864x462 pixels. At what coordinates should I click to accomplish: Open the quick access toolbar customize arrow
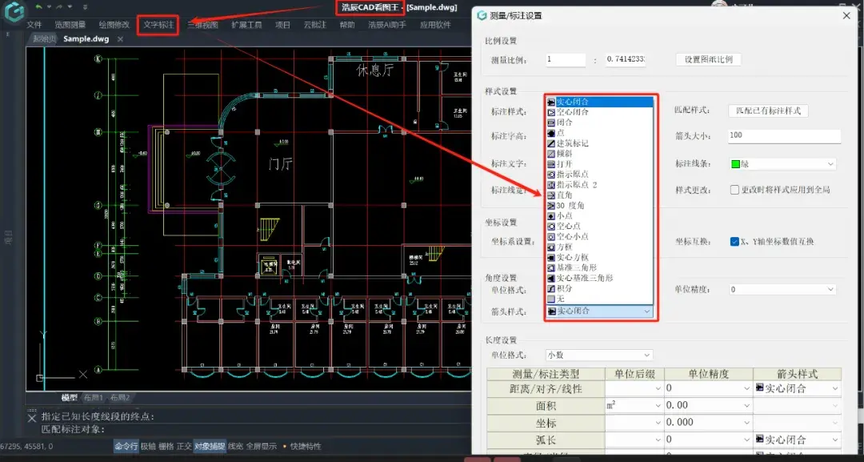pos(85,7)
